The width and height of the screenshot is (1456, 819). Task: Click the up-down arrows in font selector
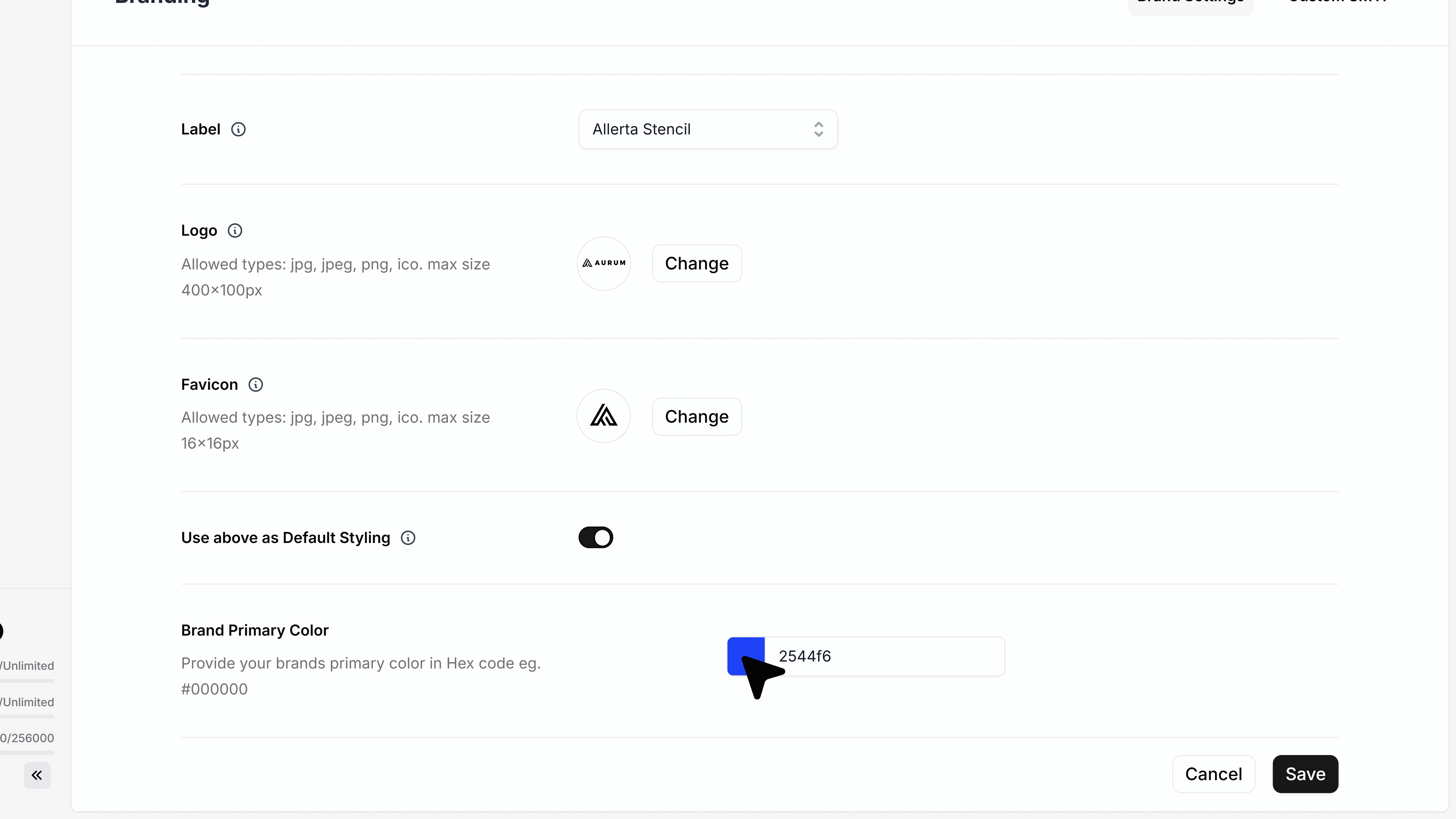(x=818, y=129)
